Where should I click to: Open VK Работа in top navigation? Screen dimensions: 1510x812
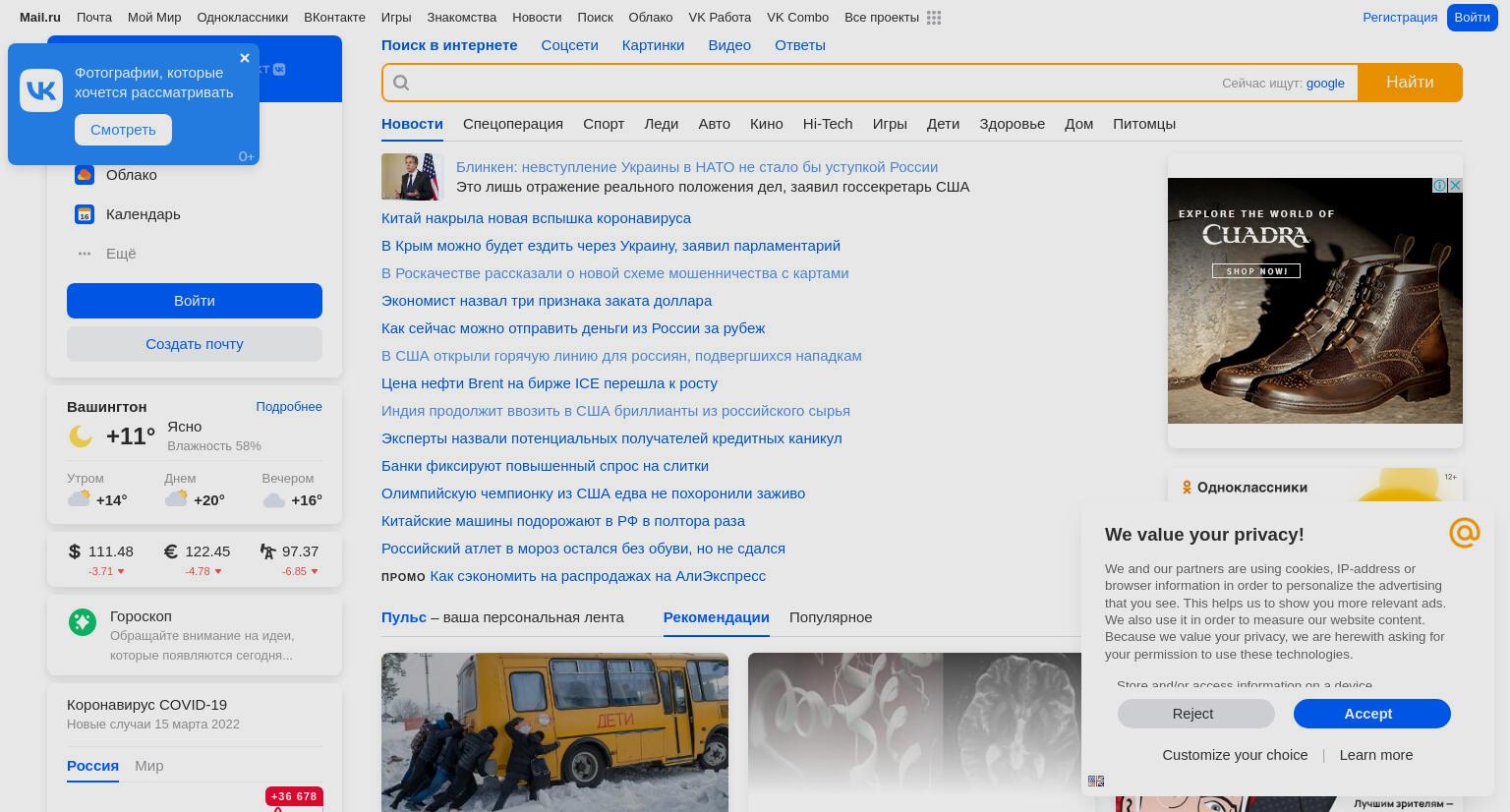(x=720, y=18)
